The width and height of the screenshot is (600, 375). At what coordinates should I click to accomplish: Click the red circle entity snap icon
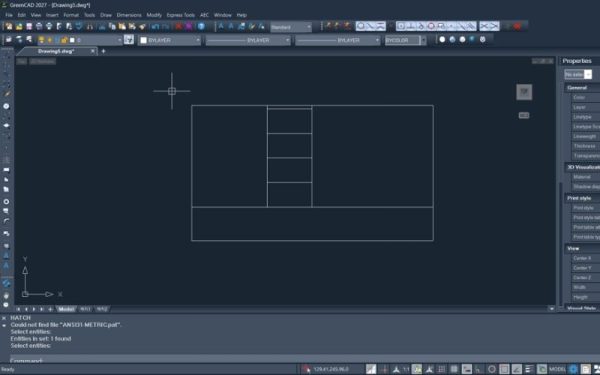[x=431, y=26]
